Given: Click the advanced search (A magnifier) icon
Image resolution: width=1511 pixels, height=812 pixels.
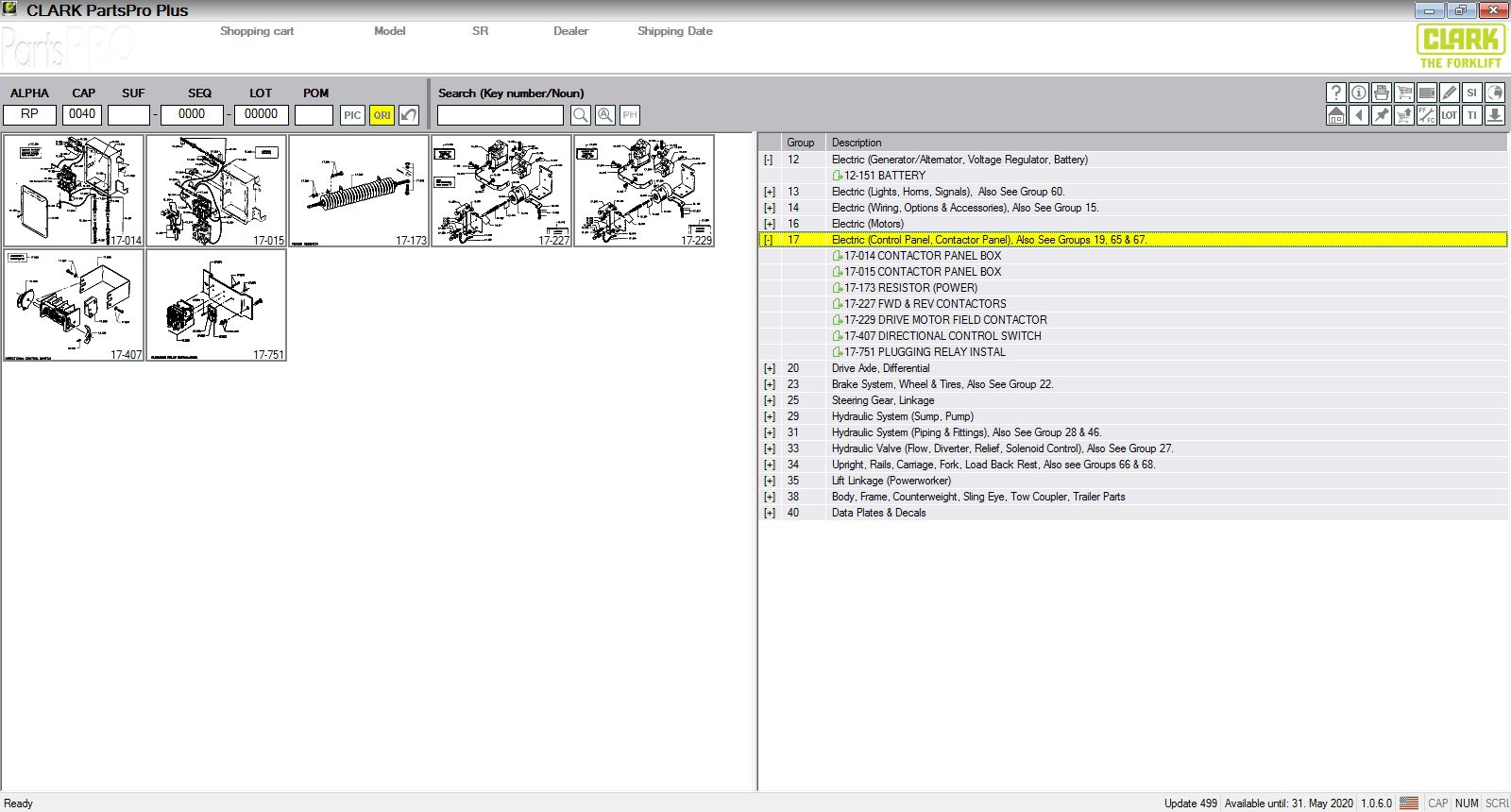Looking at the screenshot, I should point(605,115).
